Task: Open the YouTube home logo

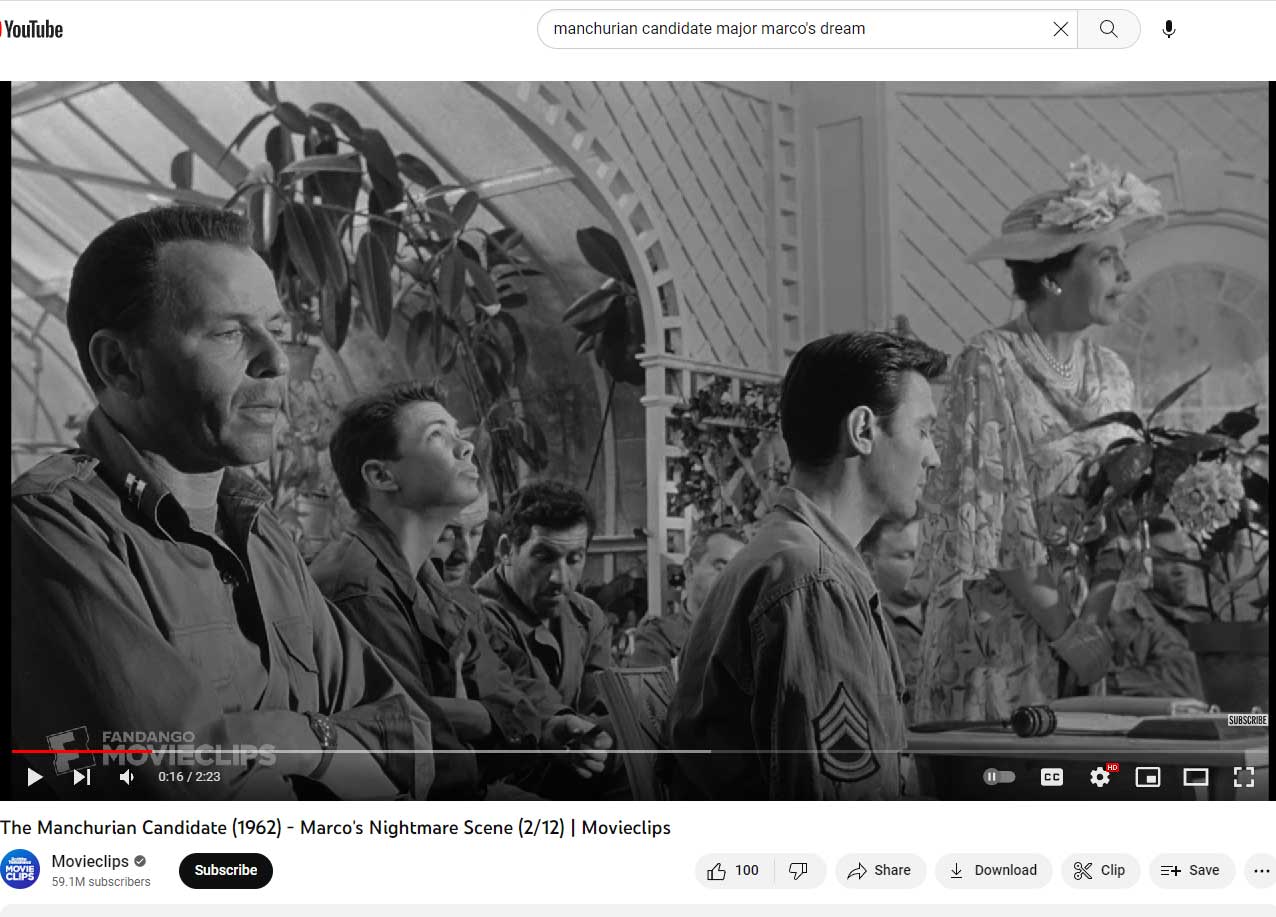Action: click(31, 29)
